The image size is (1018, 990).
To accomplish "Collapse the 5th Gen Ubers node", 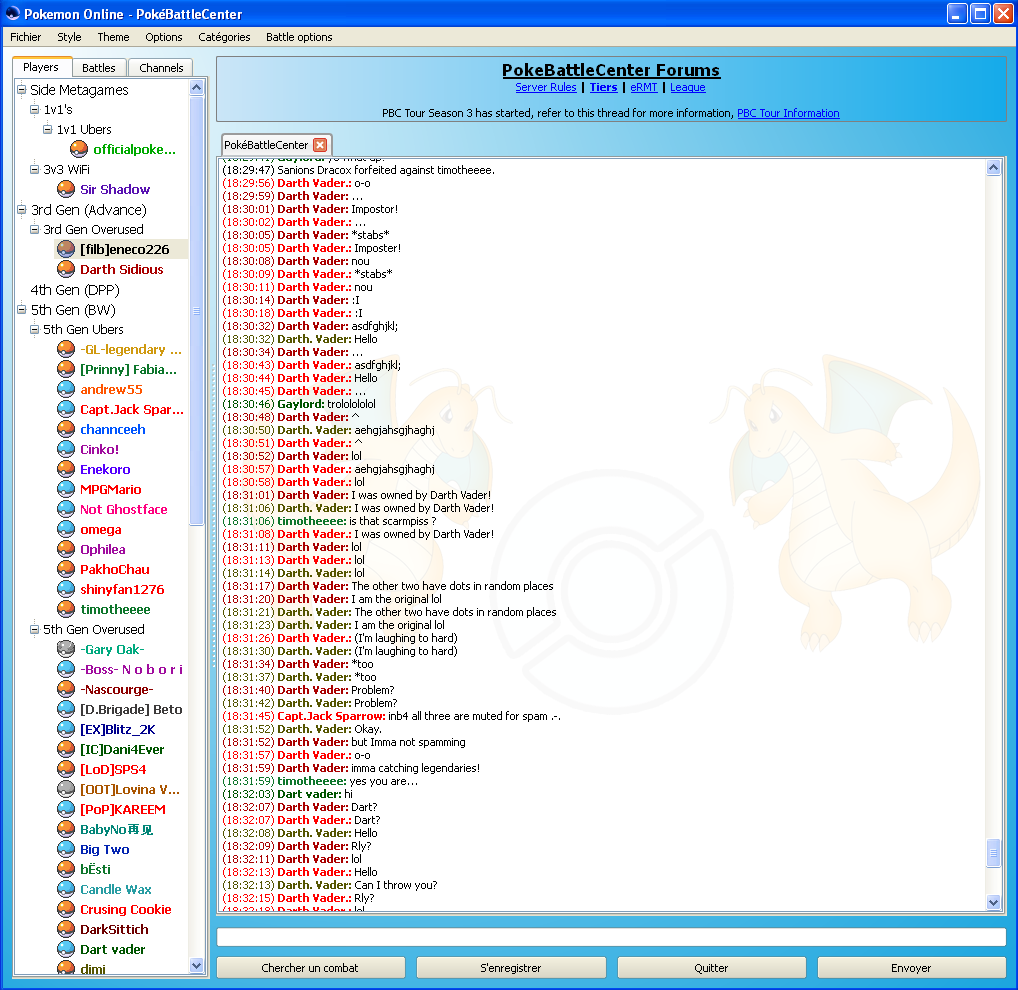I will (x=34, y=329).
